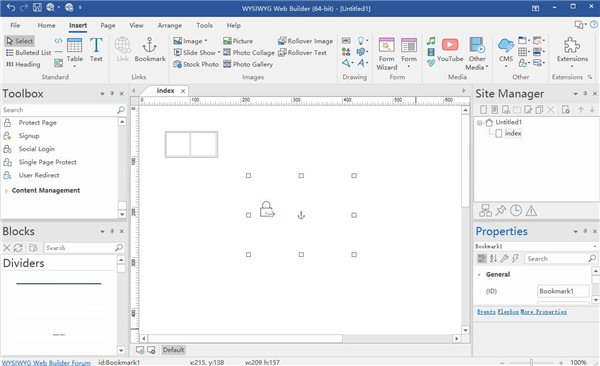600x366 pixels.
Task: Pin the Toolbox panel
Action: pyautogui.click(x=112, y=93)
